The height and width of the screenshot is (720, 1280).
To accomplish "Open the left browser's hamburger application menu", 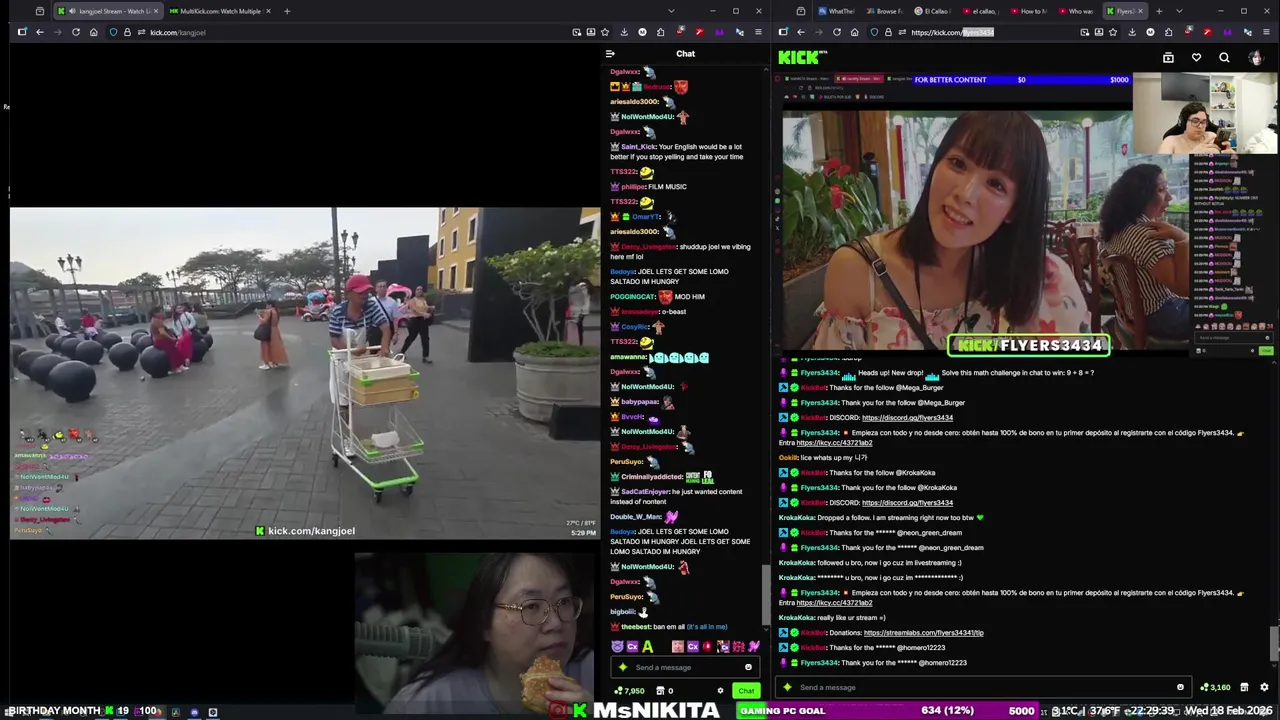I will [x=758, y=32].
